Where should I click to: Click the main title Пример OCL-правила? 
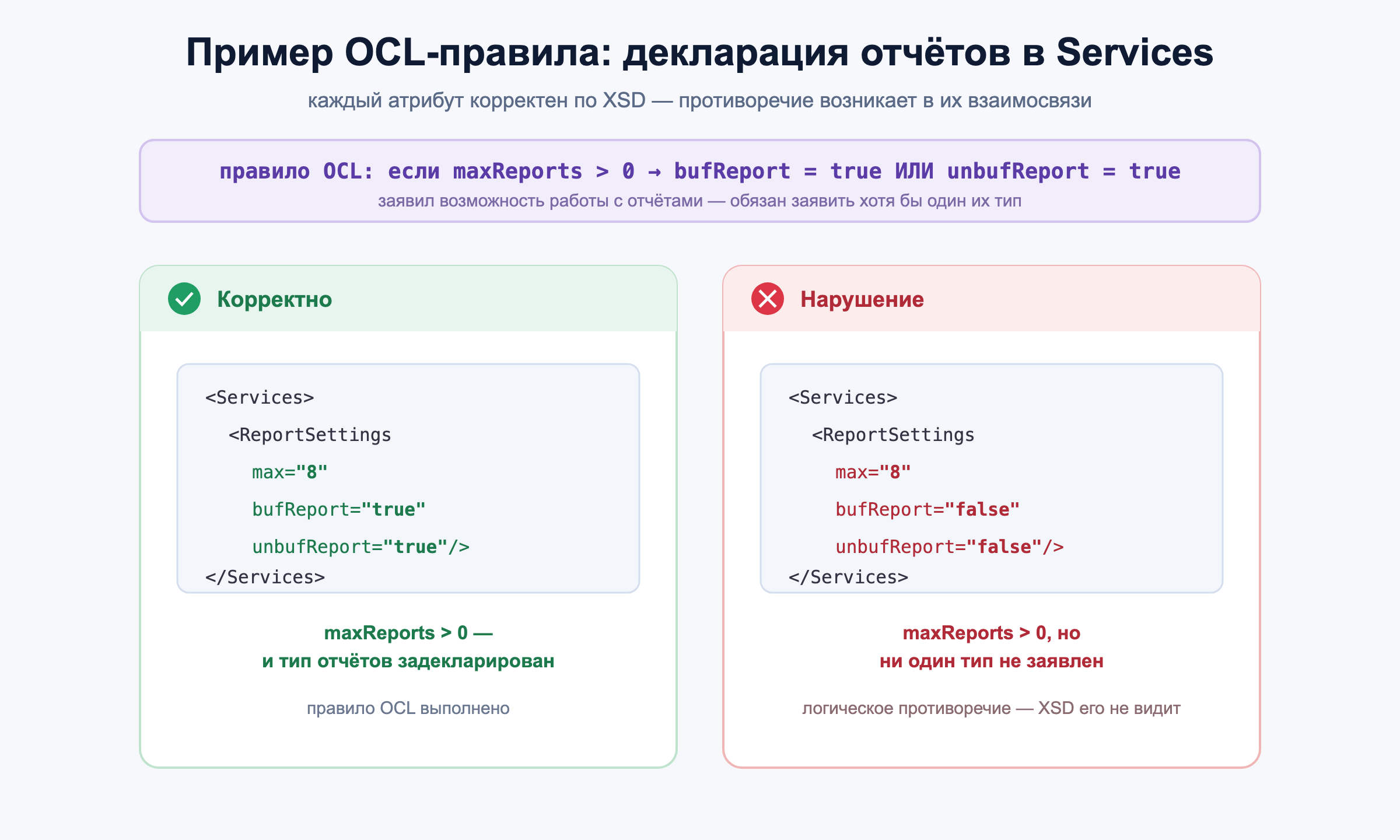click(x=700, y=52)
